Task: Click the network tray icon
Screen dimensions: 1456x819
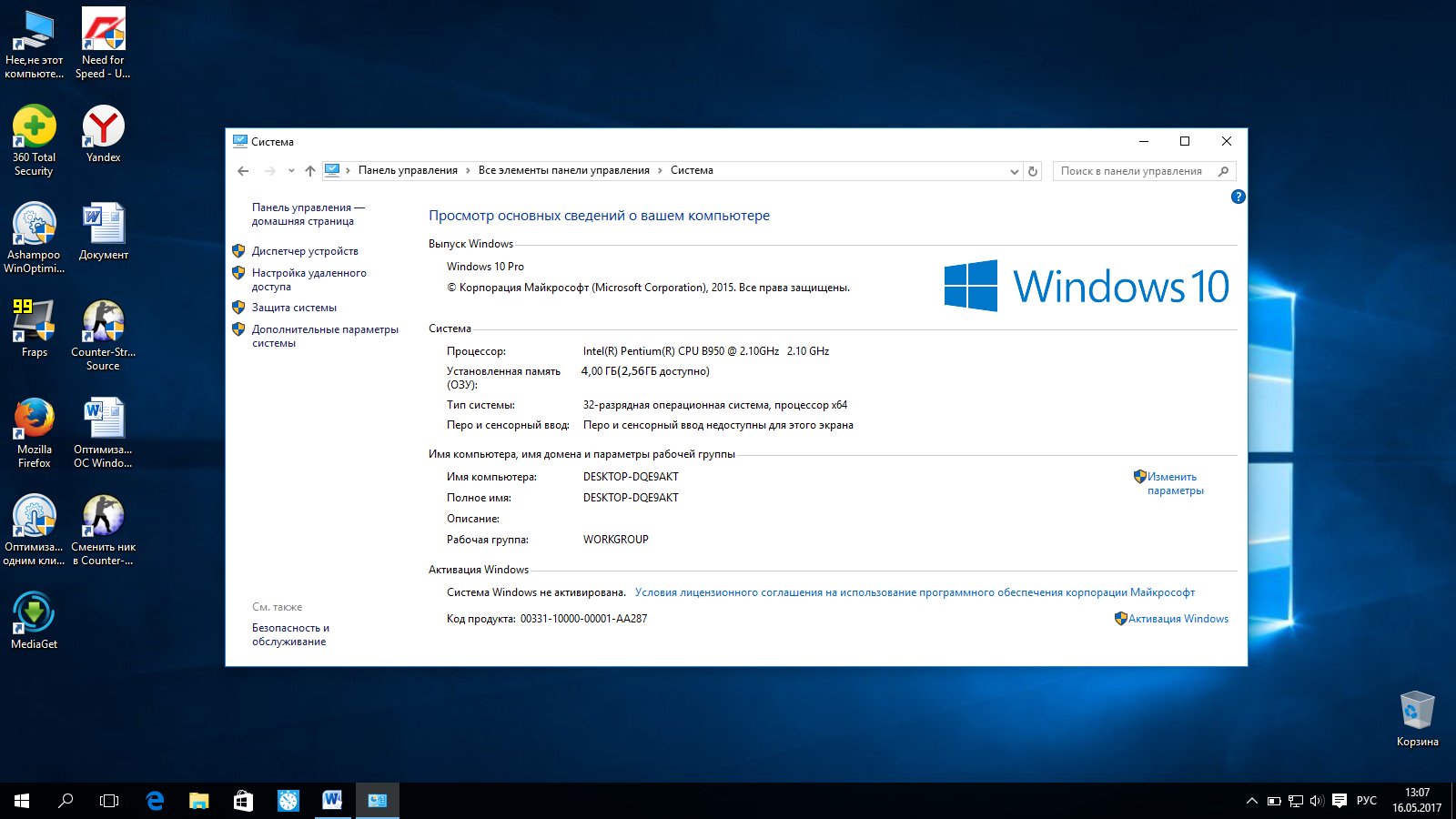Action: coord(1296,801)
